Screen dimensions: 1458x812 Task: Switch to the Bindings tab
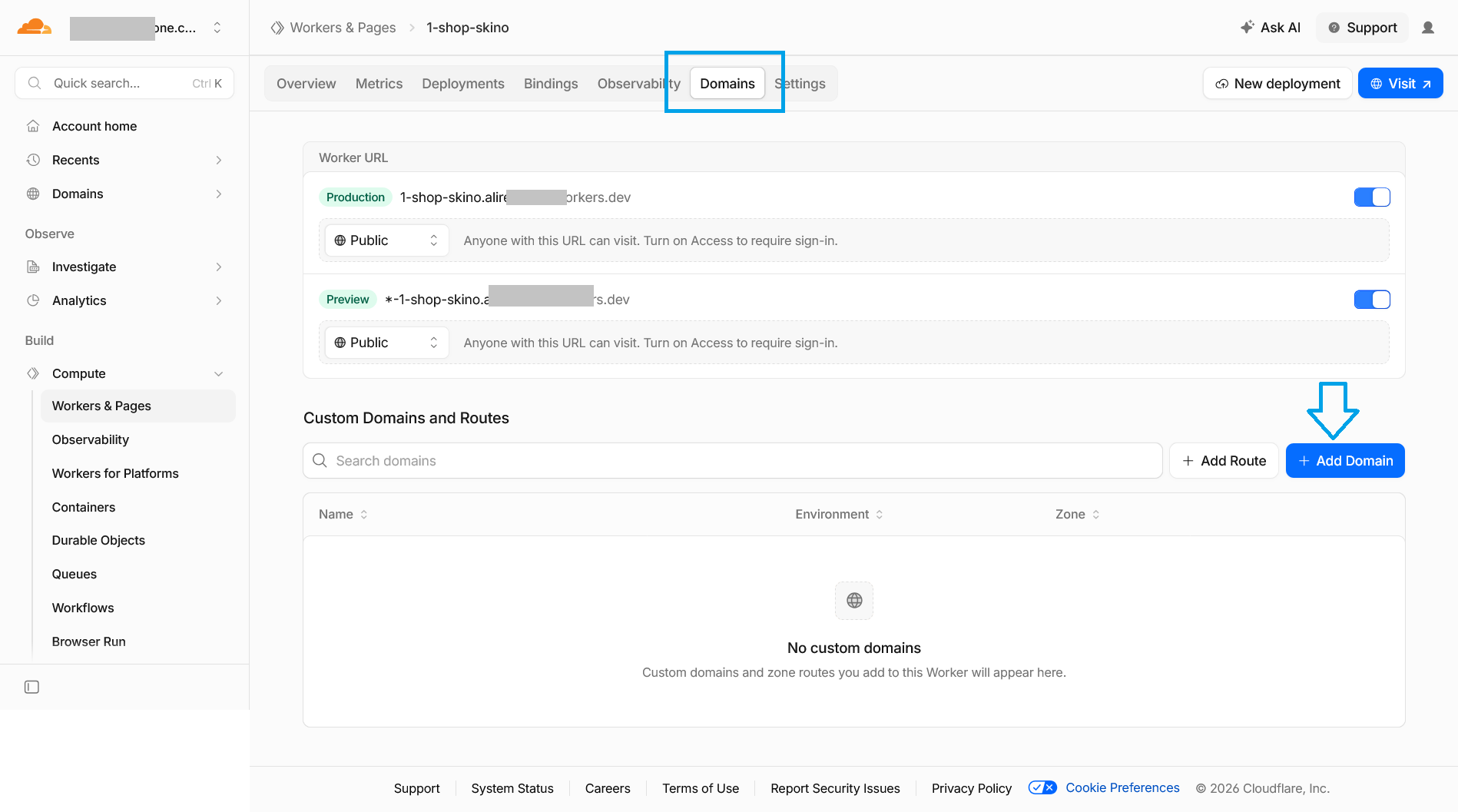point(551,84)
